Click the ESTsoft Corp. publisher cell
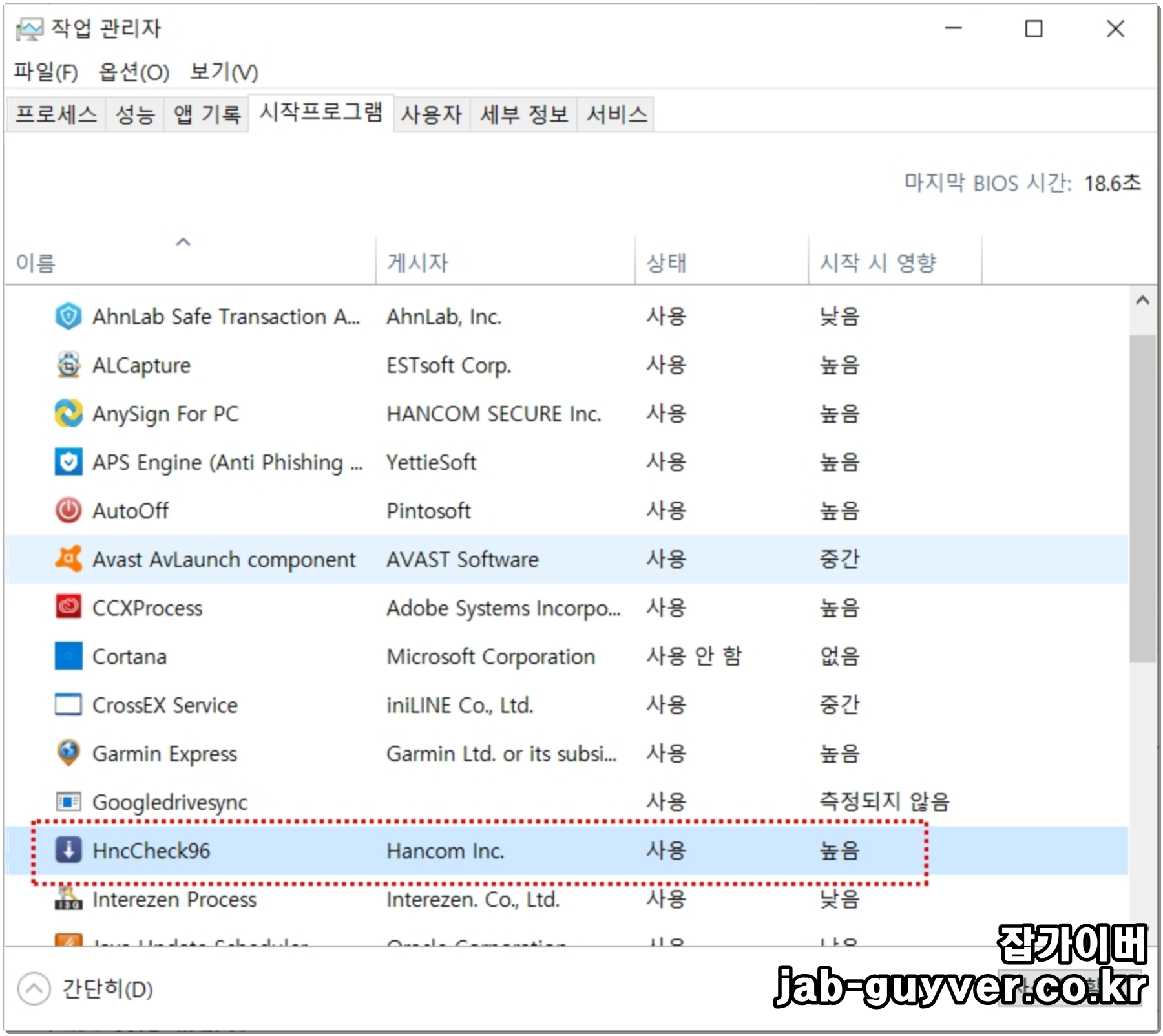Screen dimensions: 1163x1036 click(449, 365)
